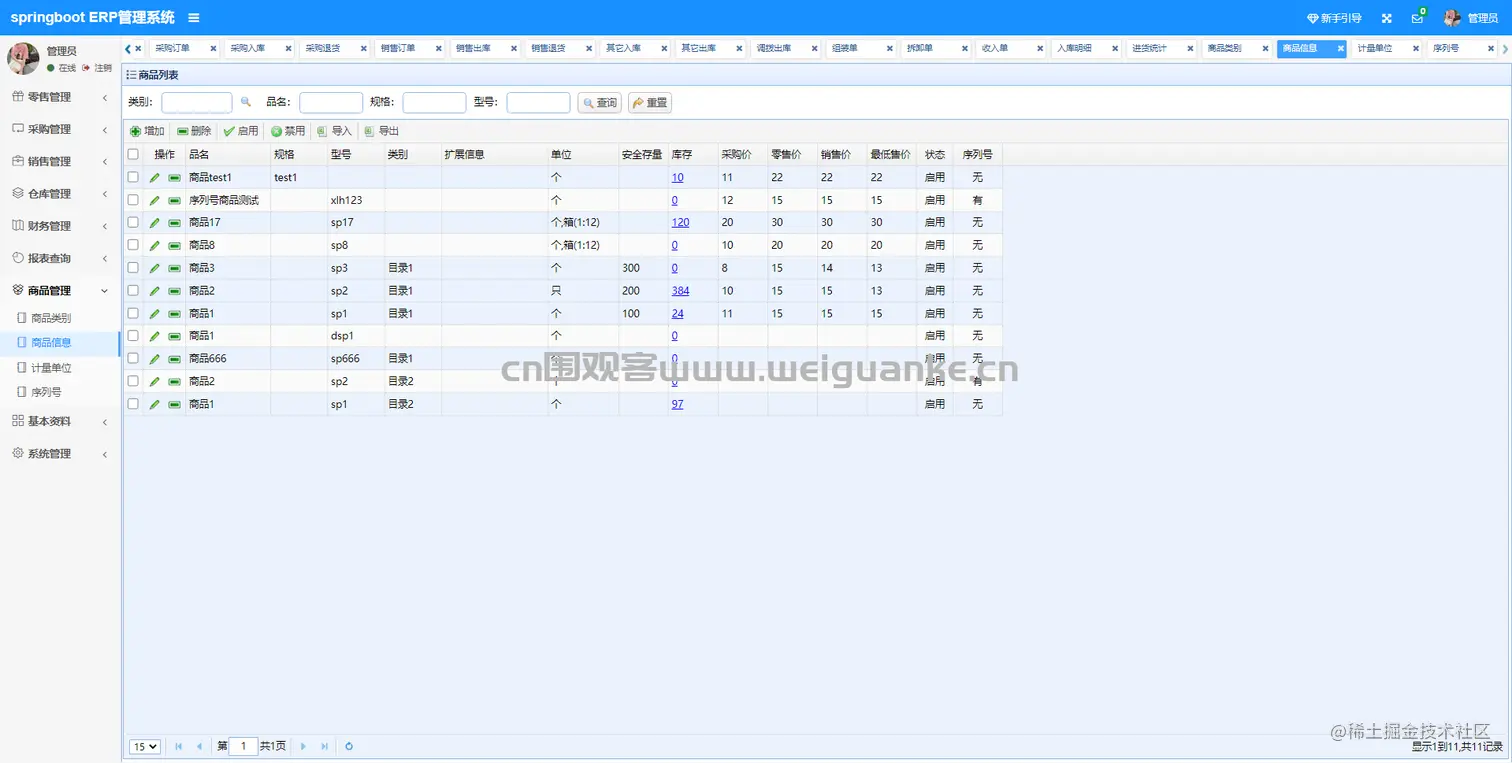Focus the 品名 search input field
The image size is (1512, 763).
[x=331, y=102]
